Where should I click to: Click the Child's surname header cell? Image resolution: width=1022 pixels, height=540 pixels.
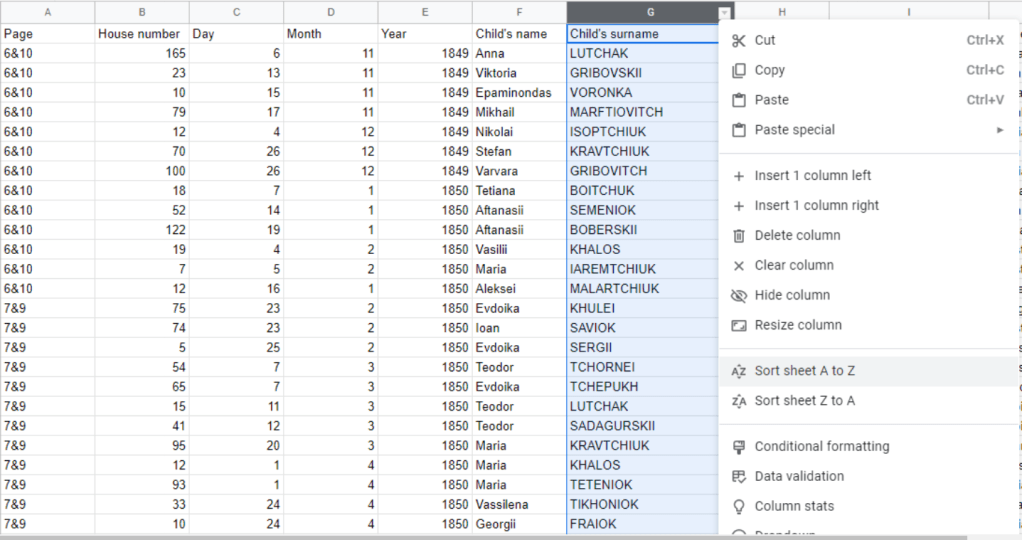(641, 34)
